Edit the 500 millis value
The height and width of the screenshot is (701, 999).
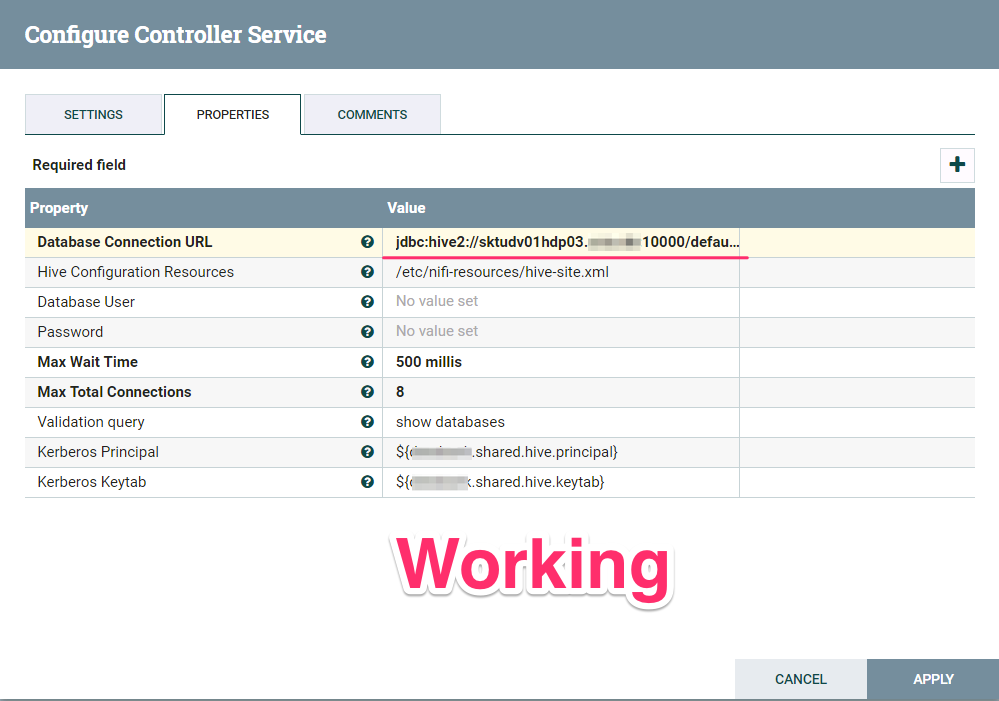561,362
